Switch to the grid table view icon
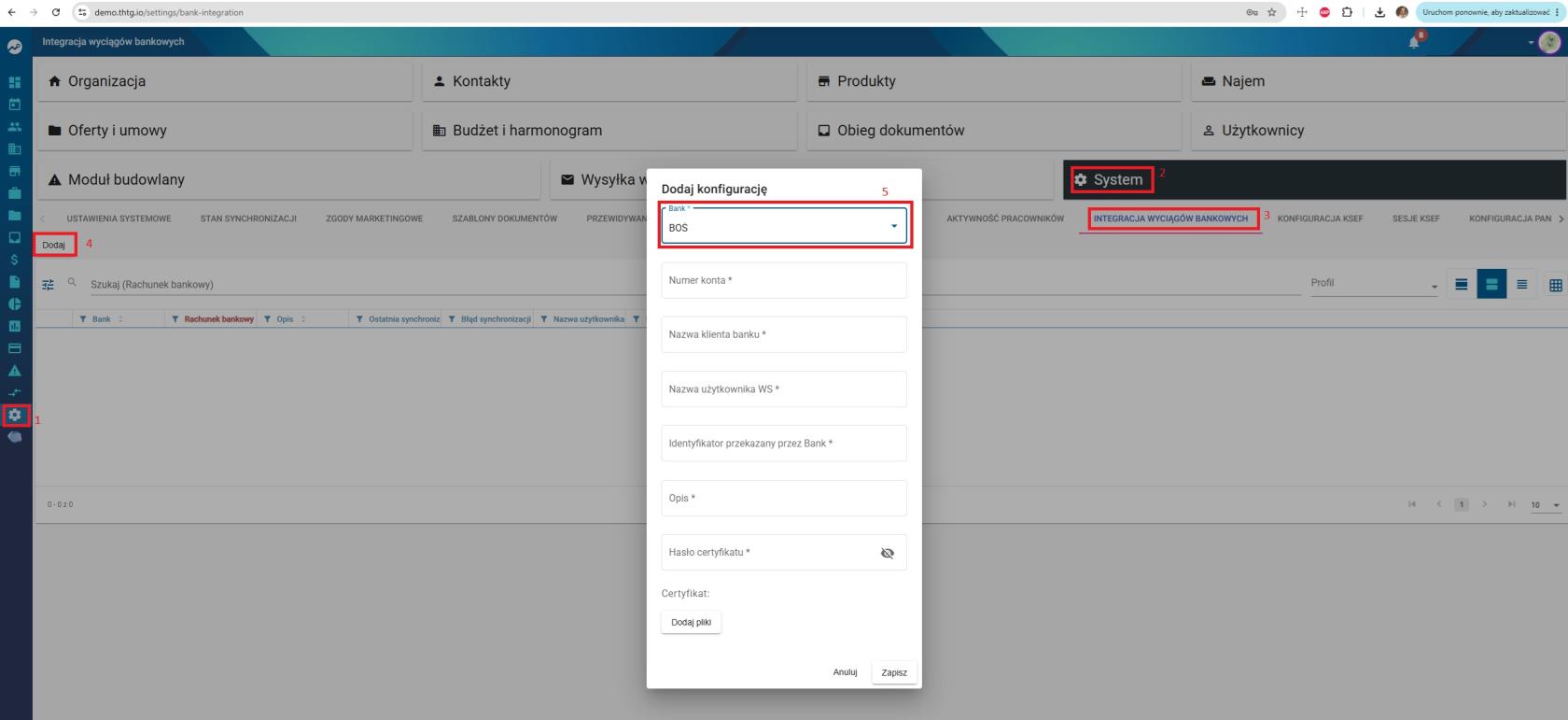This screenshot has height=720, width=1568. (1555, 285)
